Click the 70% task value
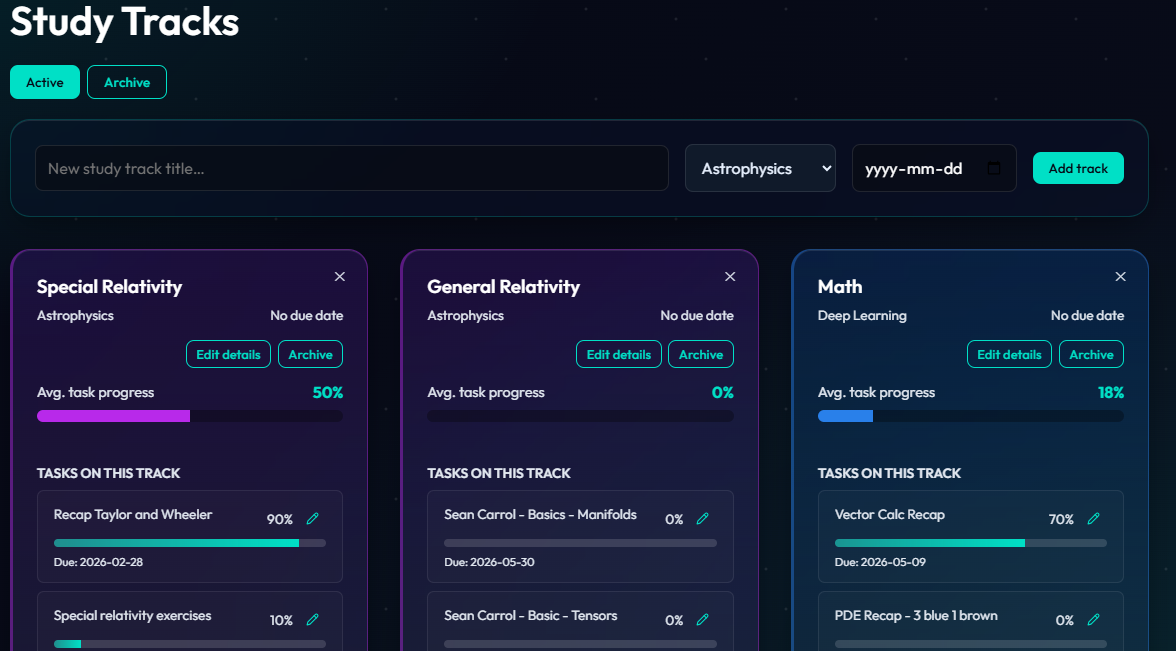The width and height of the screenshot is (1176, 651). click(x=1061, y=519)
